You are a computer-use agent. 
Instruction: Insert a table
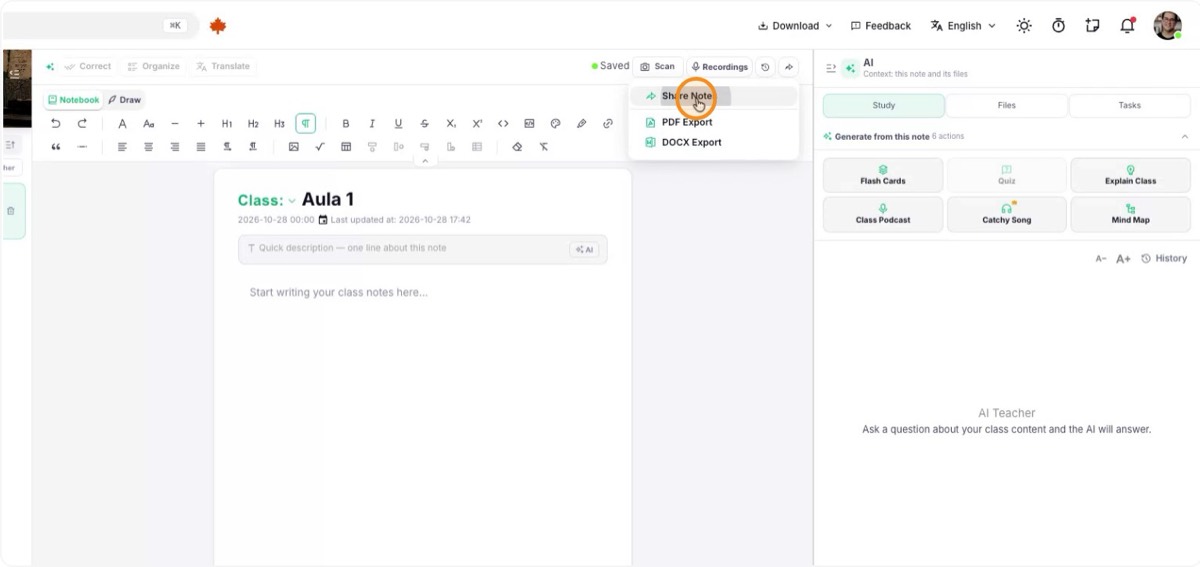346,147
